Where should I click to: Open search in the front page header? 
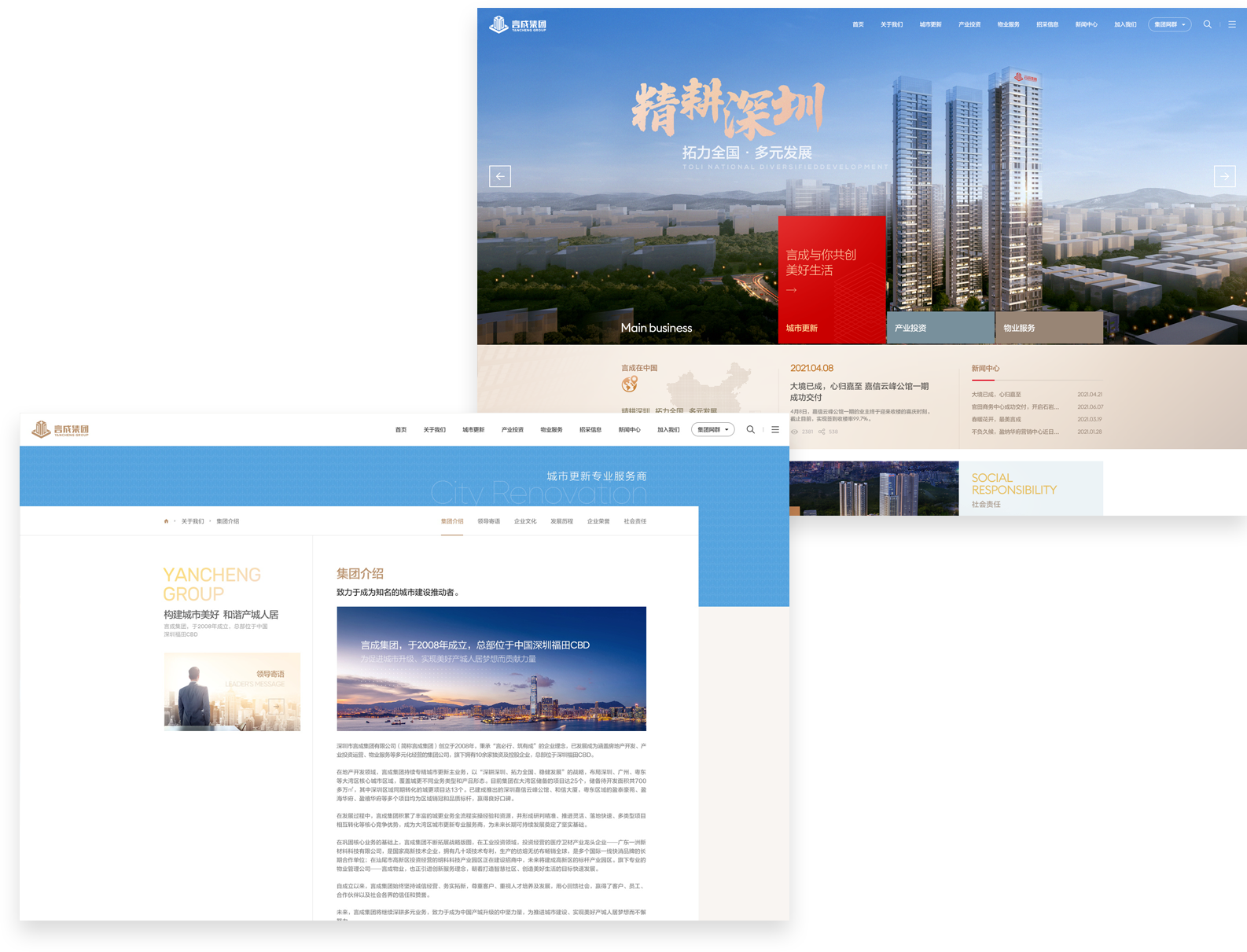750,430
